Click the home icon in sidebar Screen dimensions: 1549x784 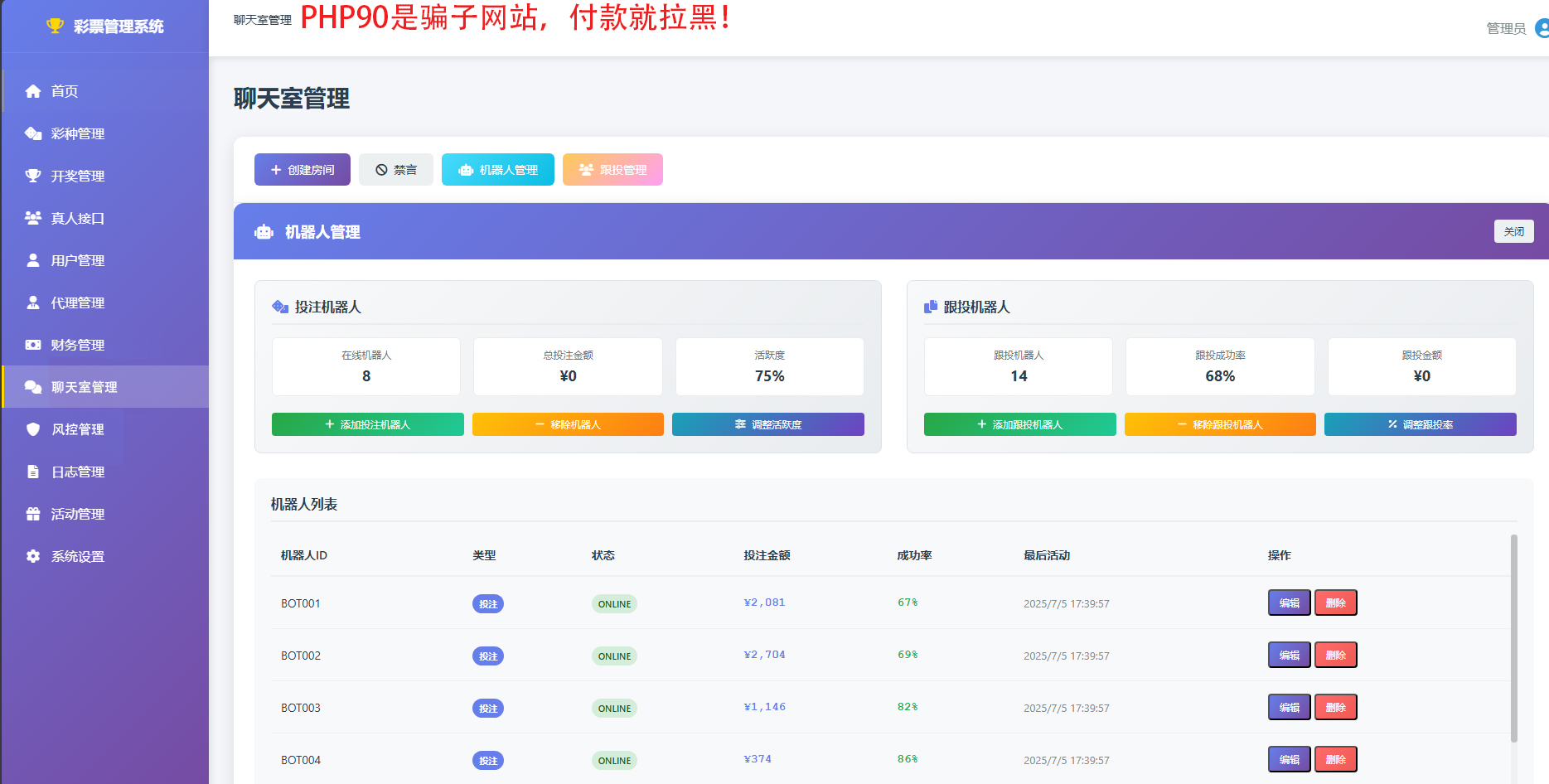[x=33, y=91]
